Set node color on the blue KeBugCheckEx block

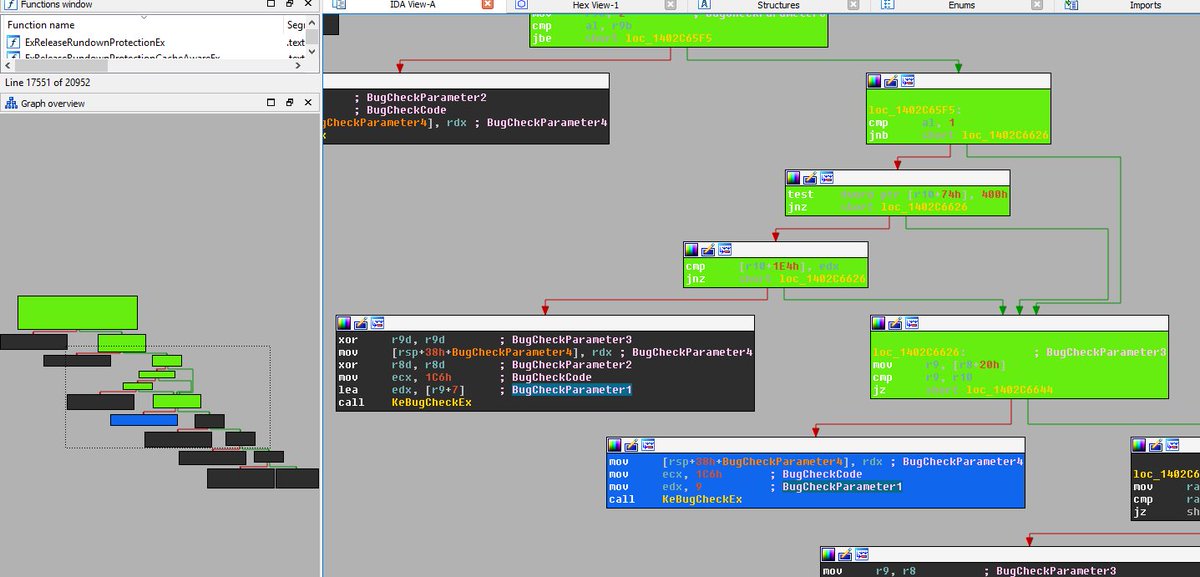tap(615, 445)
